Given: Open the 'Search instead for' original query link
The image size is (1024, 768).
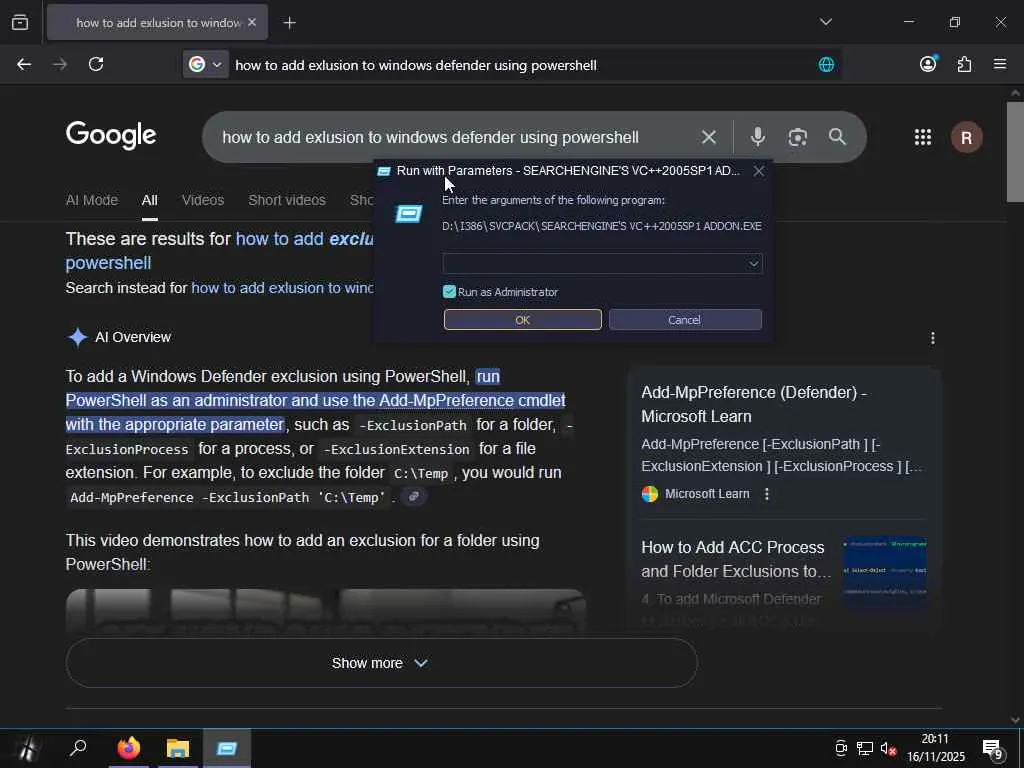Looking at the screenshot, I should [x=282, y=288].
